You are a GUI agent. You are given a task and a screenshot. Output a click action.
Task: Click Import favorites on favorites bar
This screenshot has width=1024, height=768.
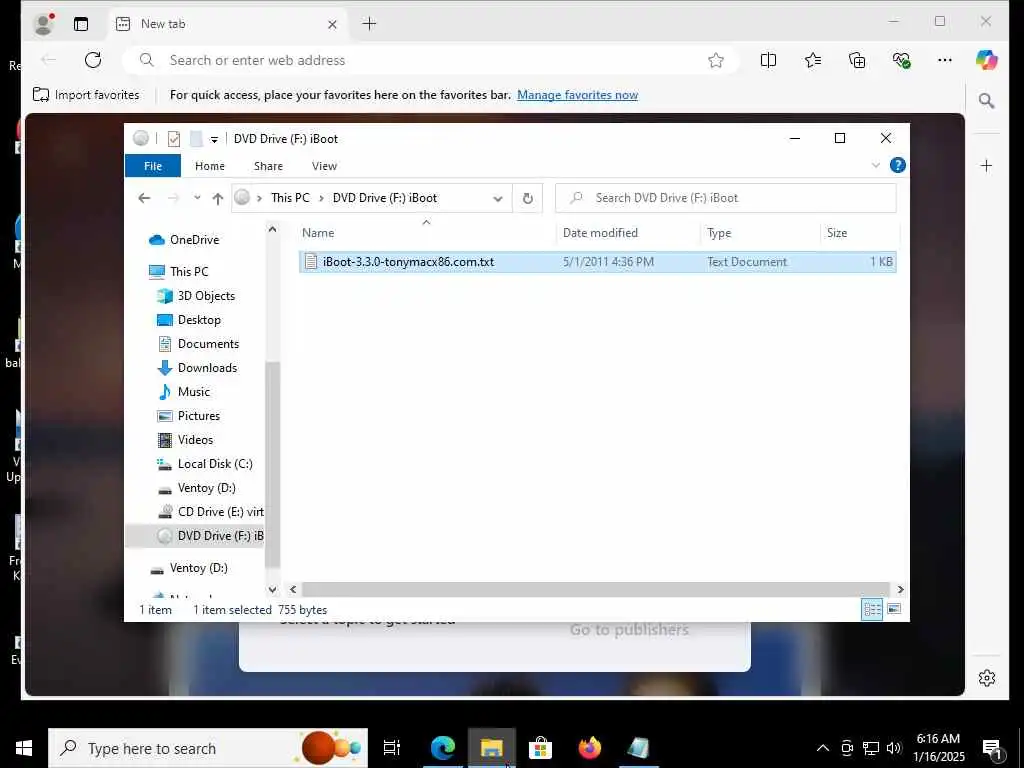[86, 95]
